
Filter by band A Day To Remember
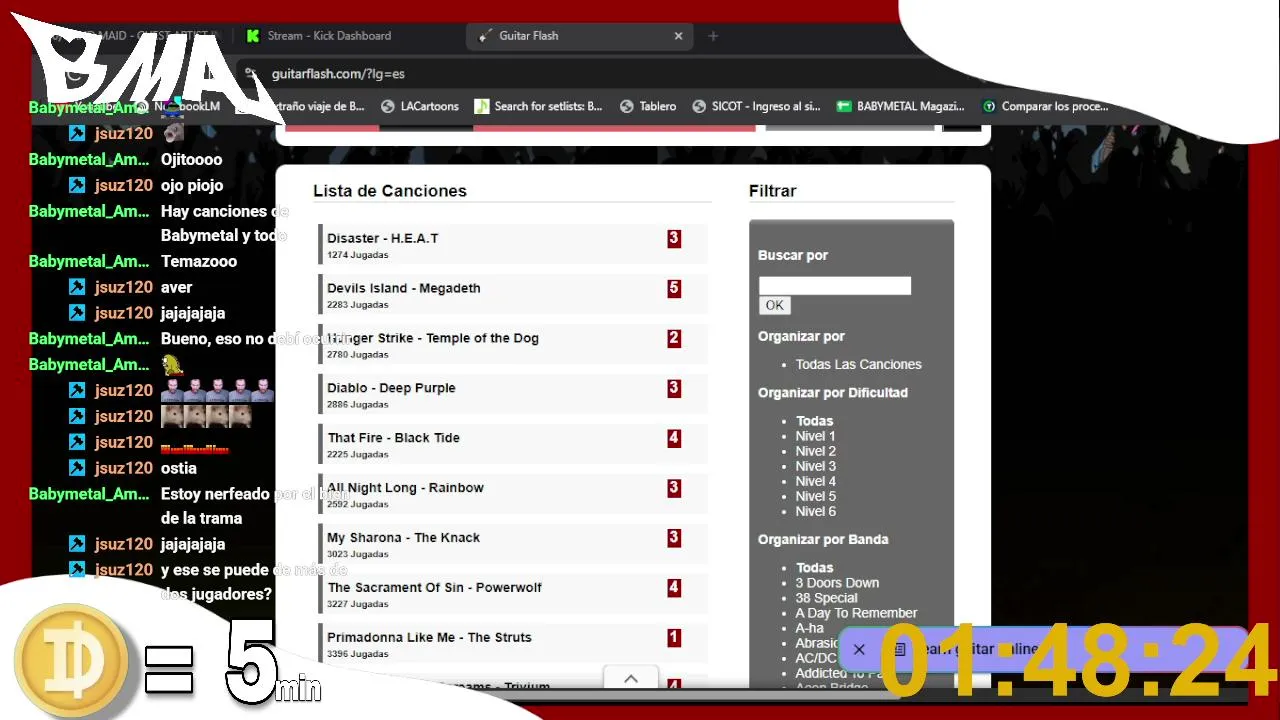tap(857, 613)
